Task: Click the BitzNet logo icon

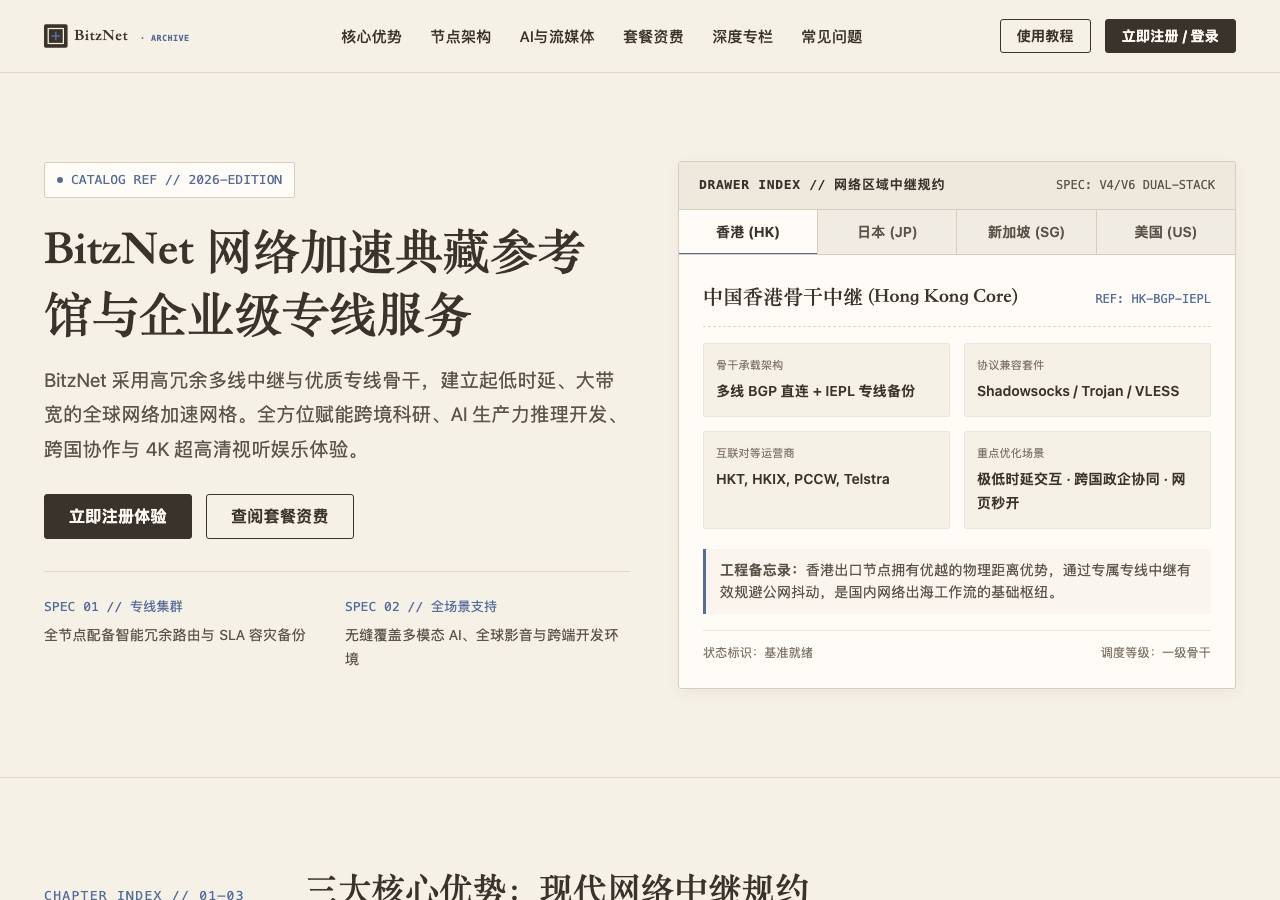Action: click(56, 36)
